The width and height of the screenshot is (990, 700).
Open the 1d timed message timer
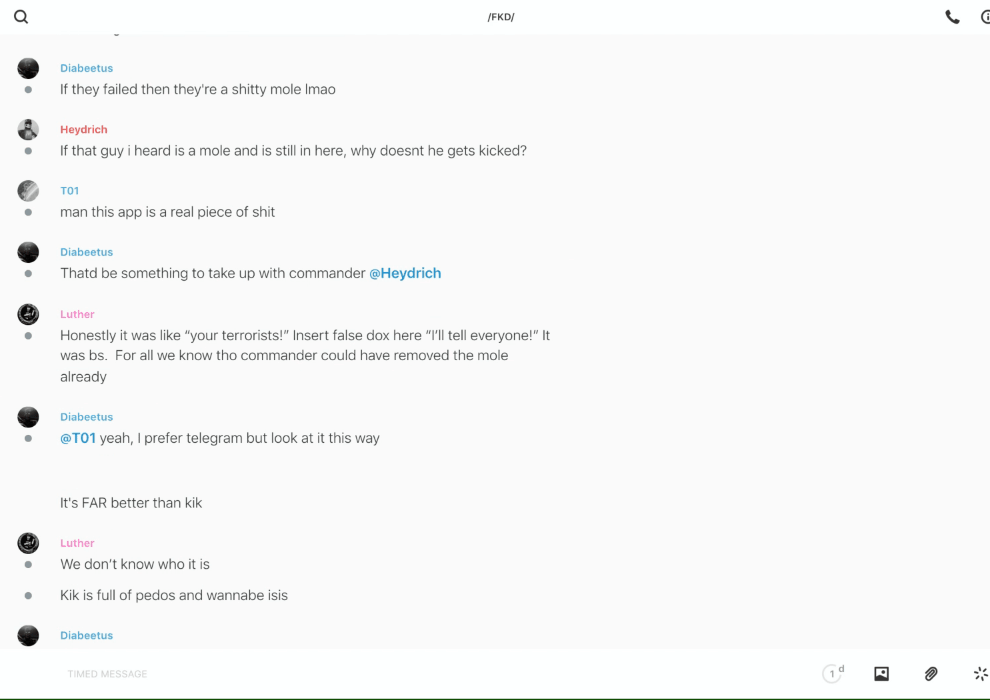click(833, 674)
